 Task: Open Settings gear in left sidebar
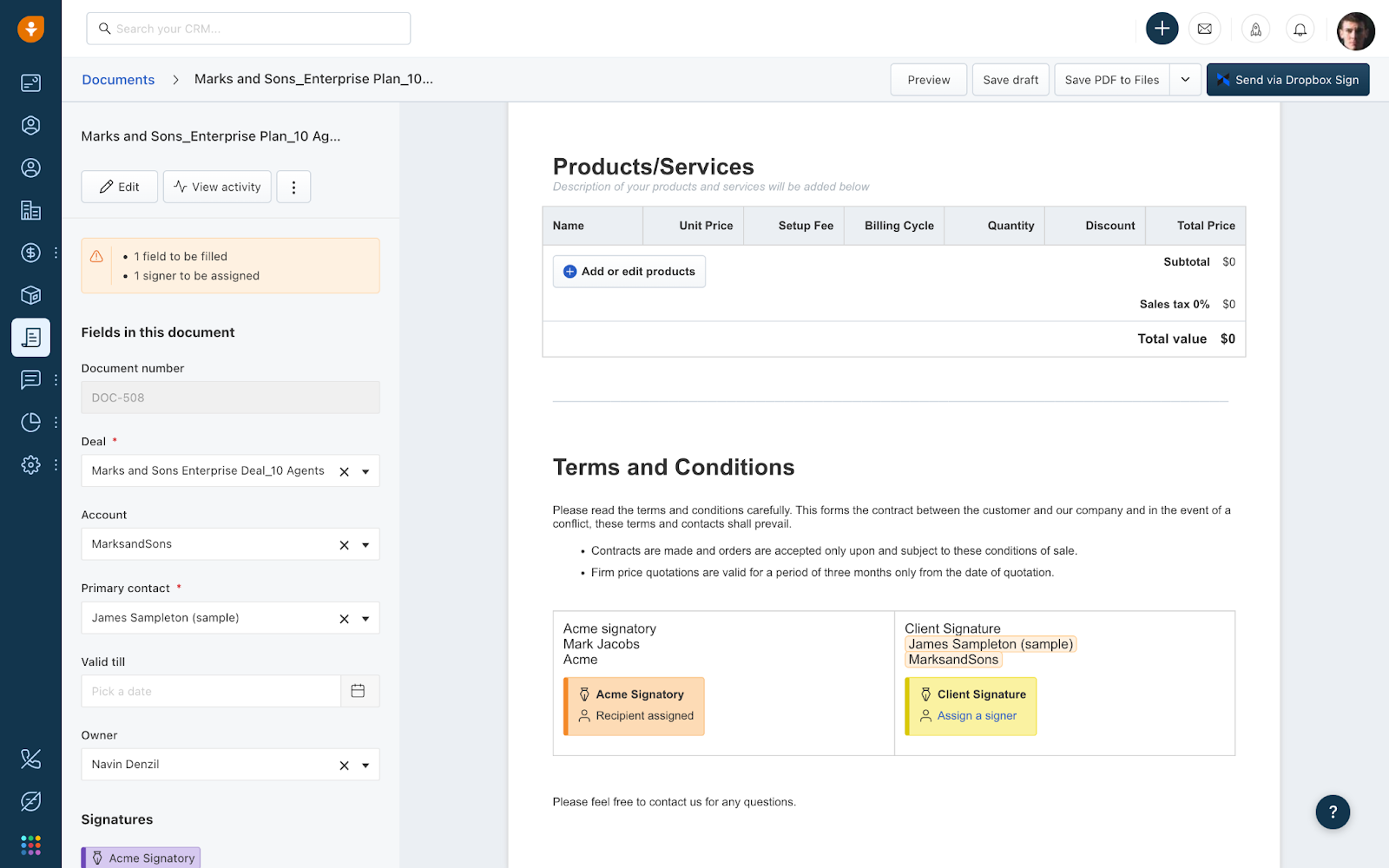point(30,464)
